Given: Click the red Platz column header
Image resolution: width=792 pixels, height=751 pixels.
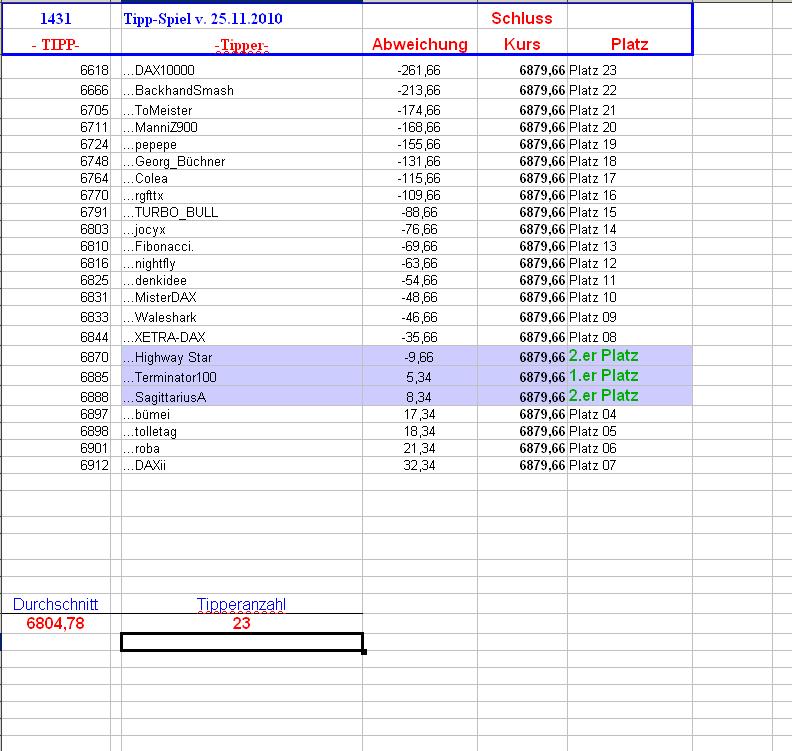Looking at the screenshot, I should (629, 44).
